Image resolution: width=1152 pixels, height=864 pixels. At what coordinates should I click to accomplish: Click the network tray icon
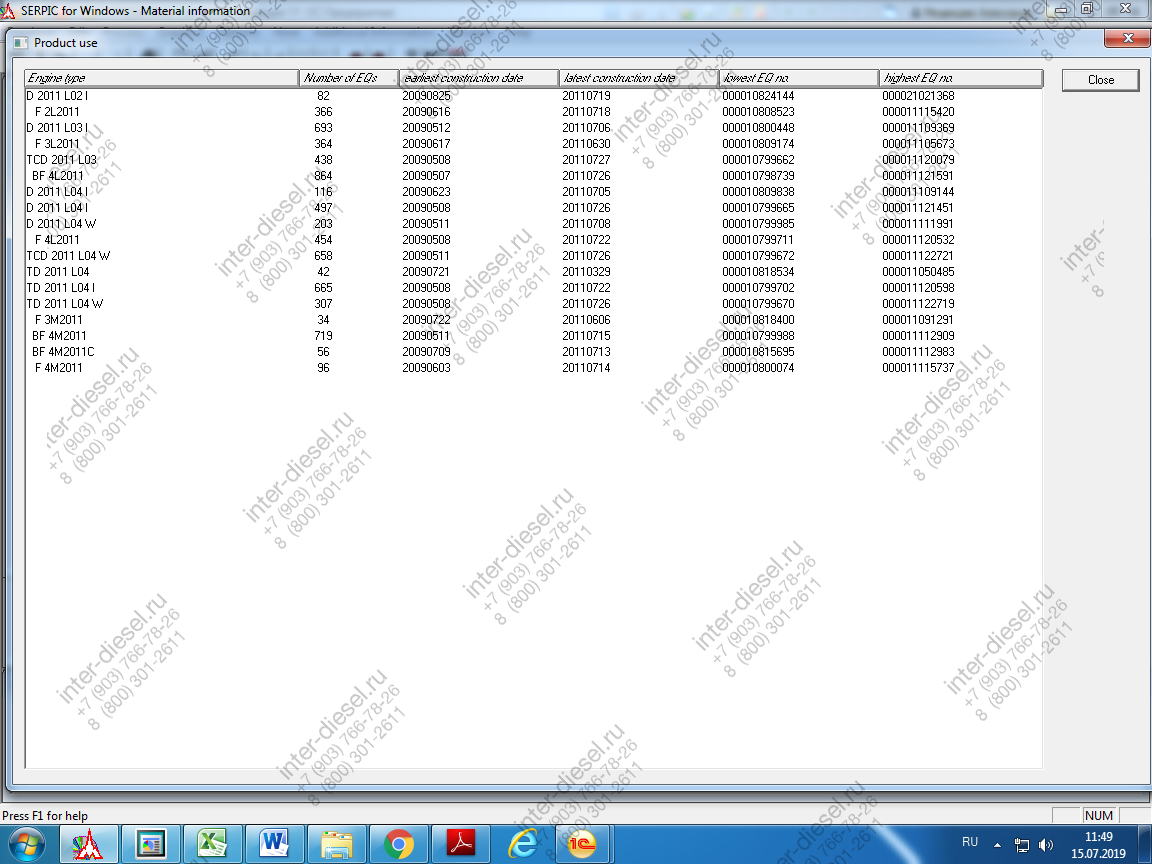pyautogui.click(x=1021, y=845)
